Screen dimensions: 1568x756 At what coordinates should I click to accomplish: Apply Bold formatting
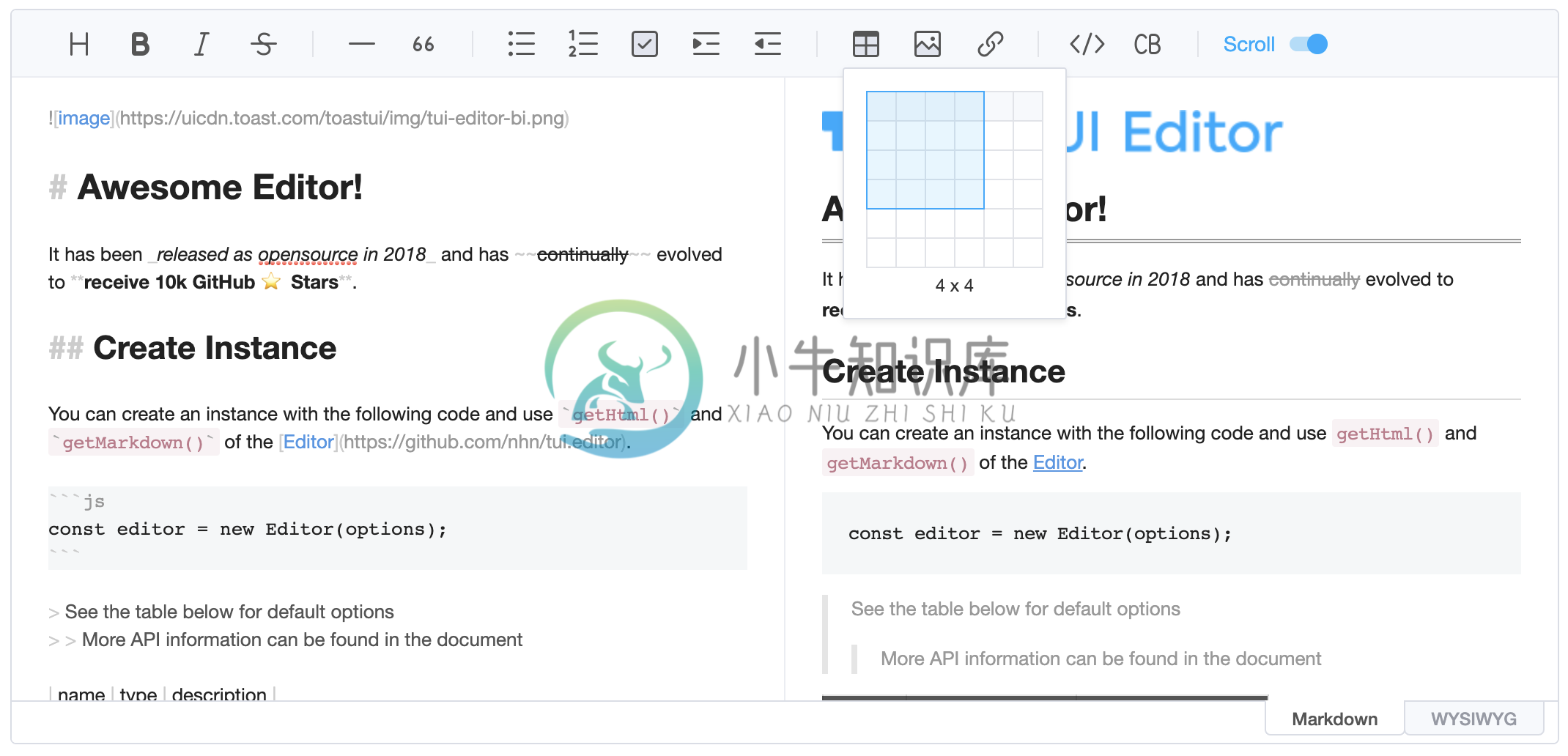(140, 45)
